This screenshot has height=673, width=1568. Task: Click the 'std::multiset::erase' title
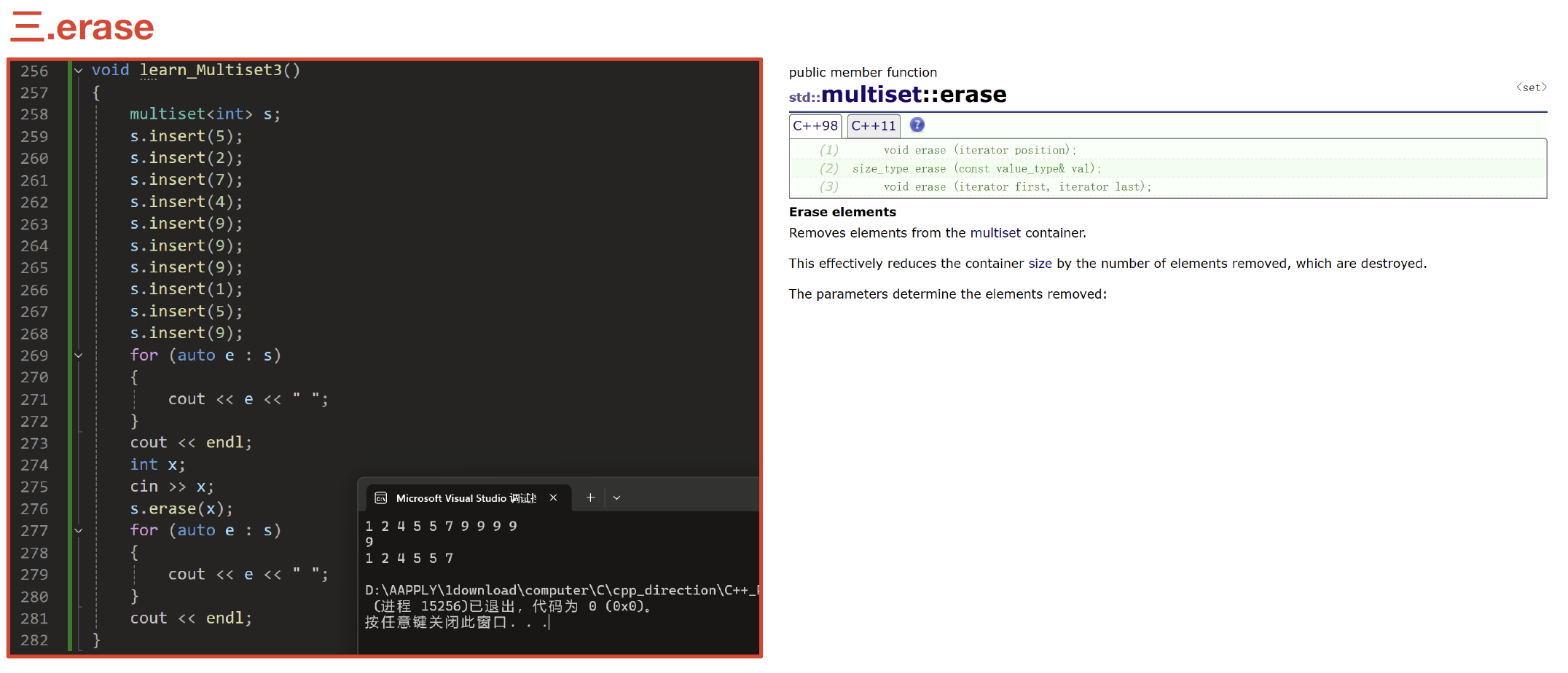coord(898,95)
